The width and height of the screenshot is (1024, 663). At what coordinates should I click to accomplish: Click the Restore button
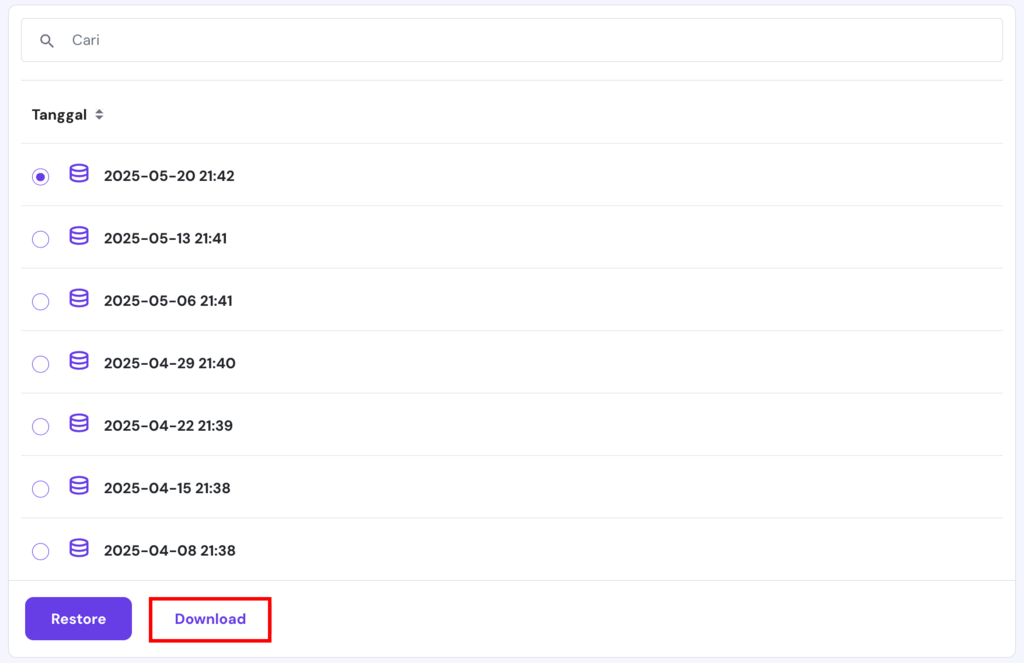(x=78, y=618)
